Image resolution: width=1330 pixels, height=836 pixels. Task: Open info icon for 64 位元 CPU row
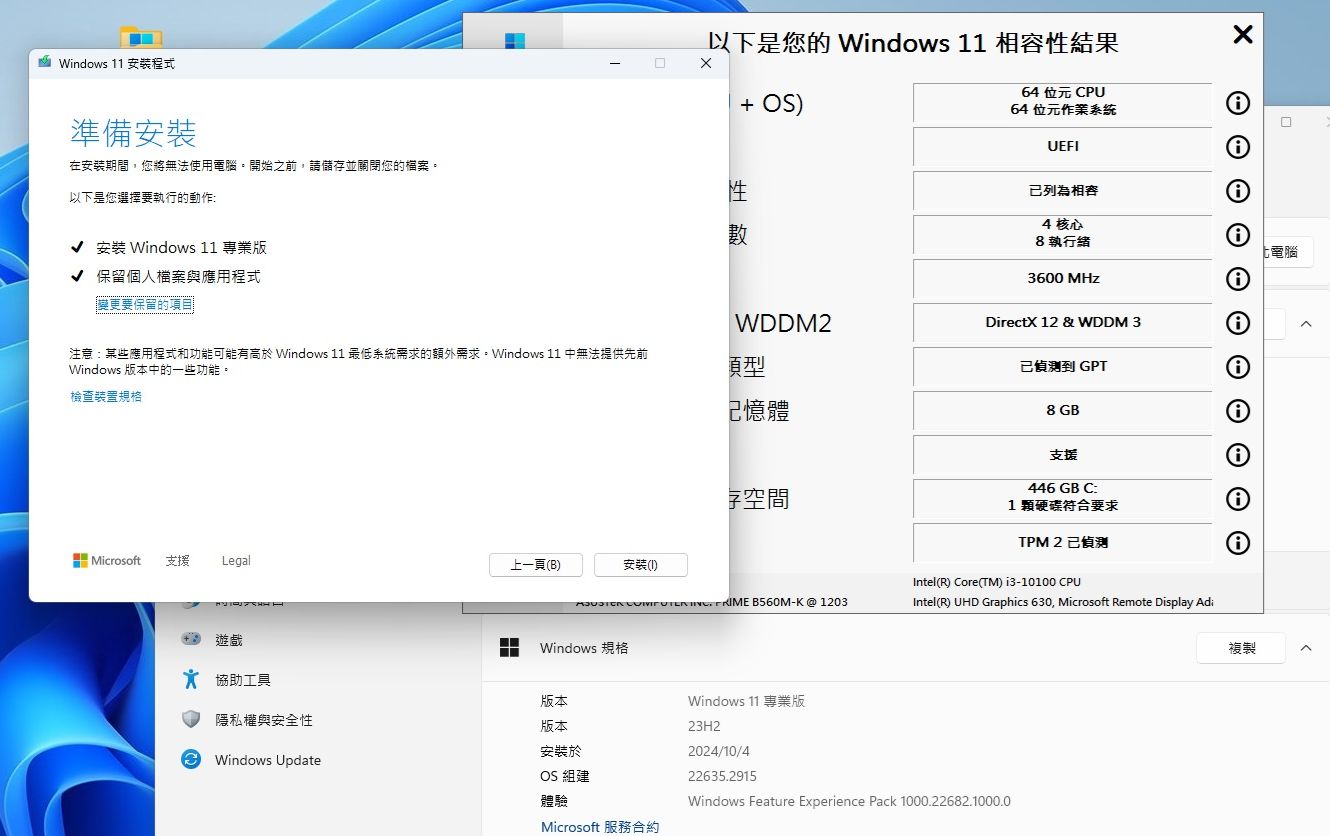(1238, 102)
